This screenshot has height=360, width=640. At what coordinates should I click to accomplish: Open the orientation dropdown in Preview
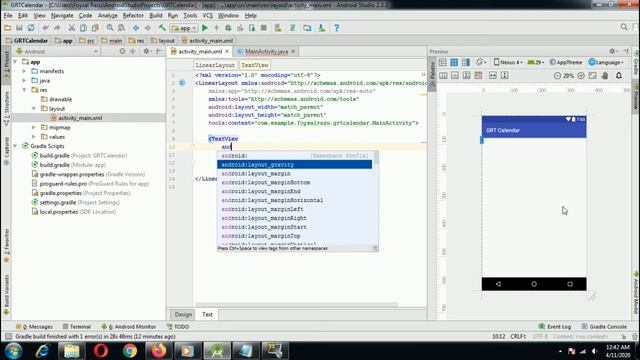(481, 62)
